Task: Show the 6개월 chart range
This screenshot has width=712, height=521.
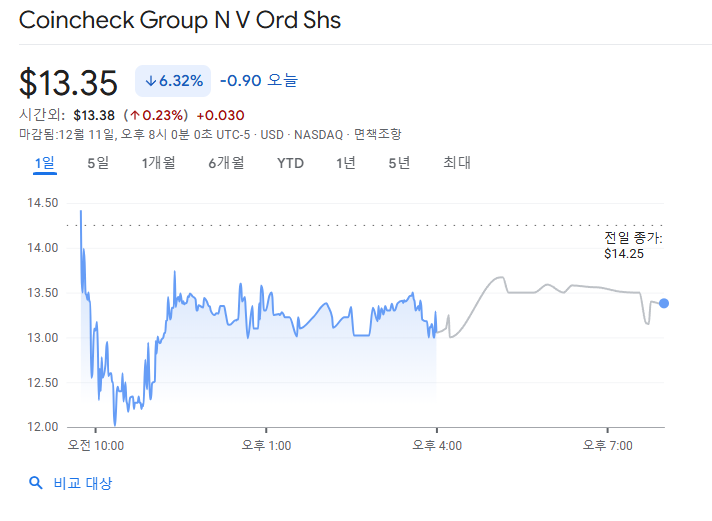Action: (226, 163)
